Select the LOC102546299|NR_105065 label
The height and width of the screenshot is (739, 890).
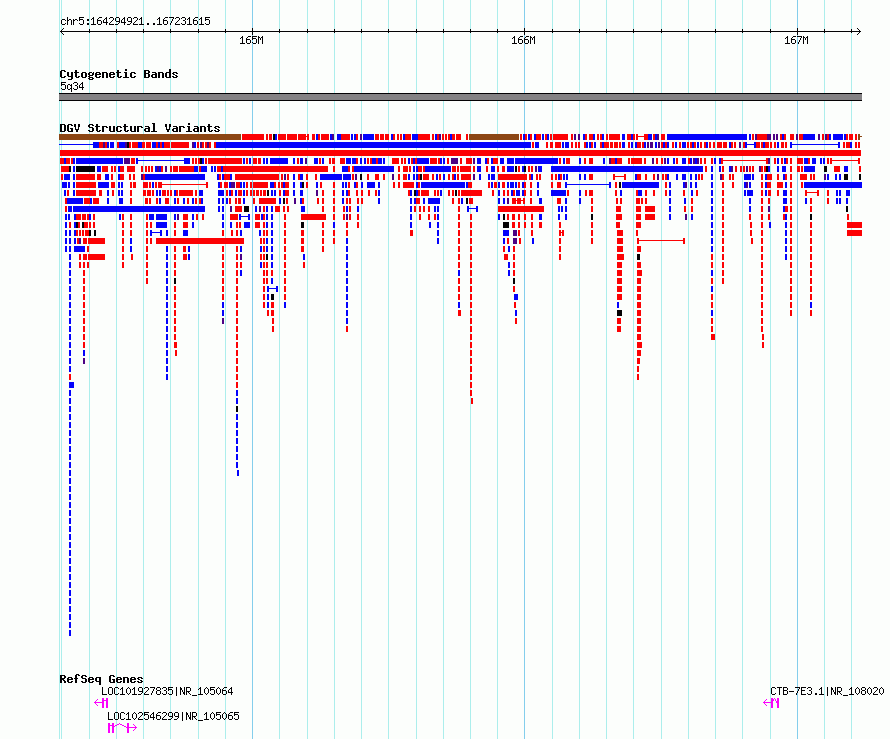tap(173, 716)
